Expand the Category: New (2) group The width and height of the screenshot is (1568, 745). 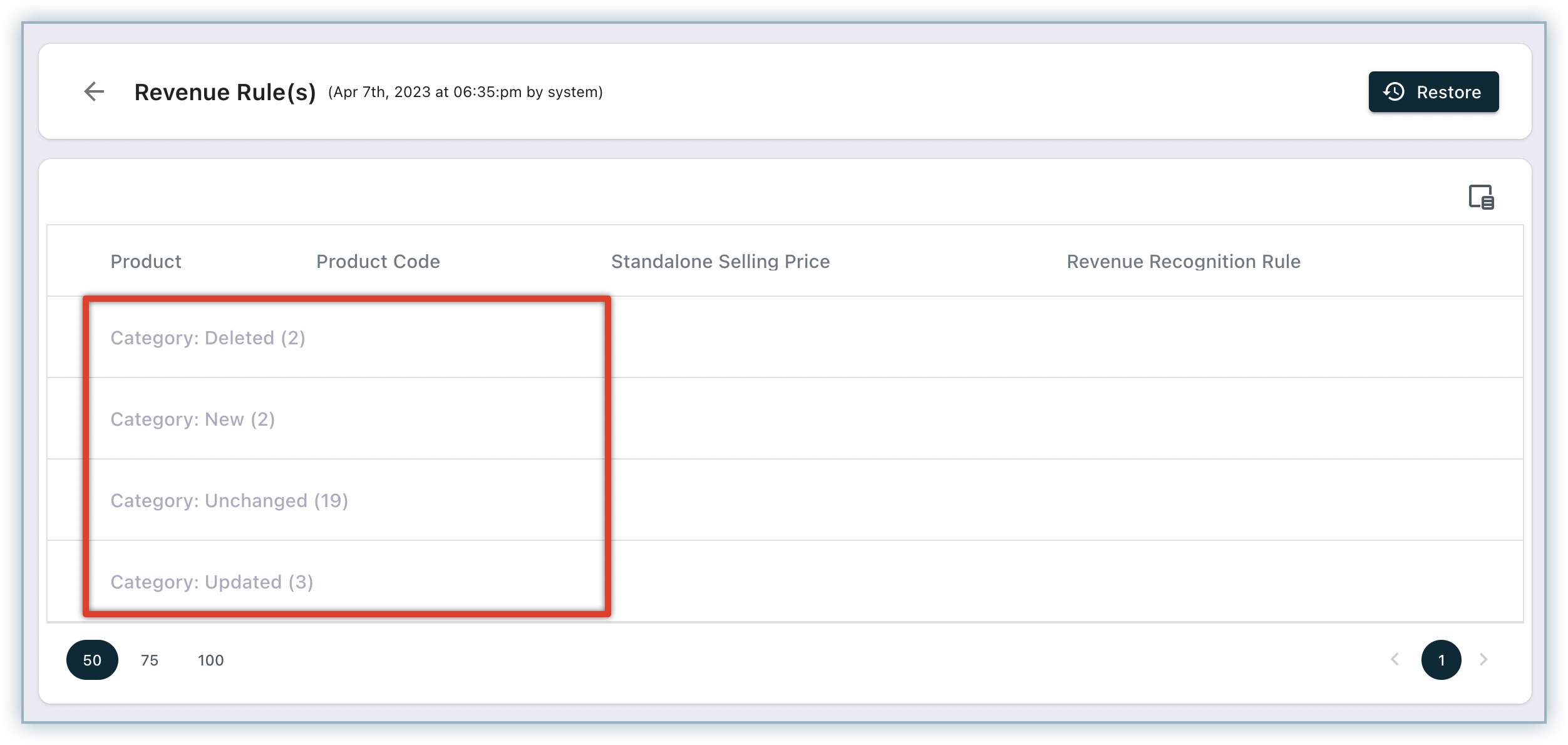(192, 419)
